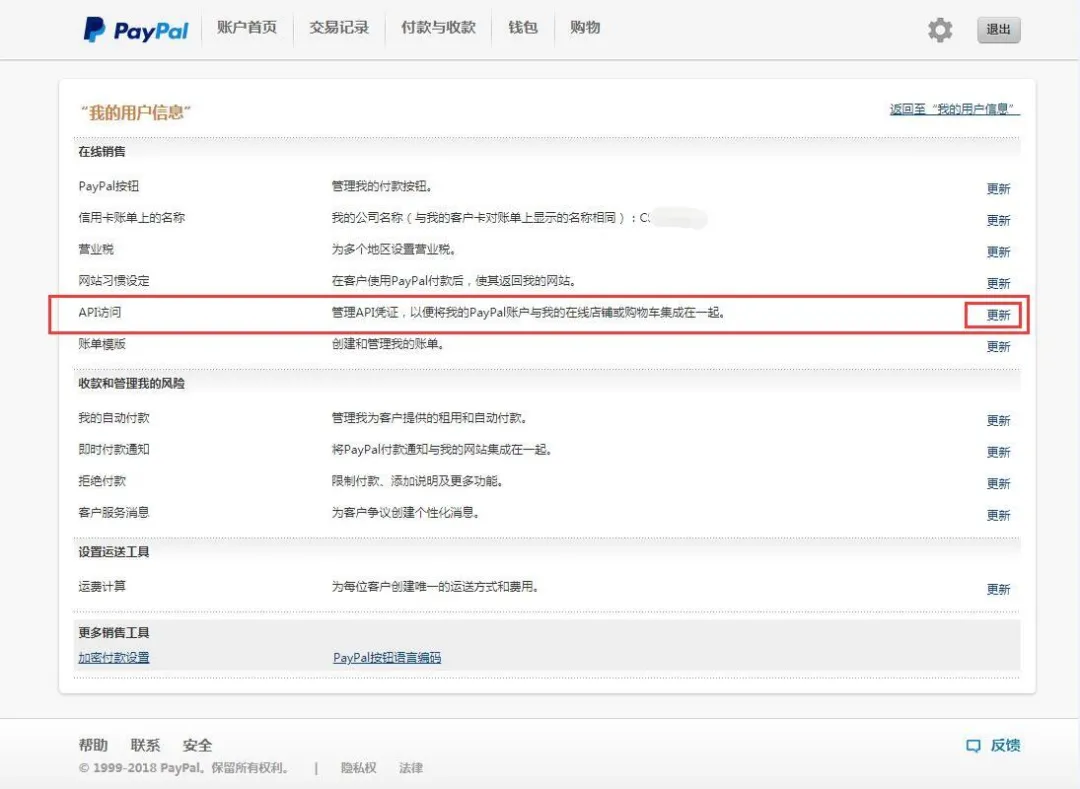Open the 帮助 footer link
The width and height of the screenshot is (1080, 789).
pyautogui.click(x=91, y=745)
